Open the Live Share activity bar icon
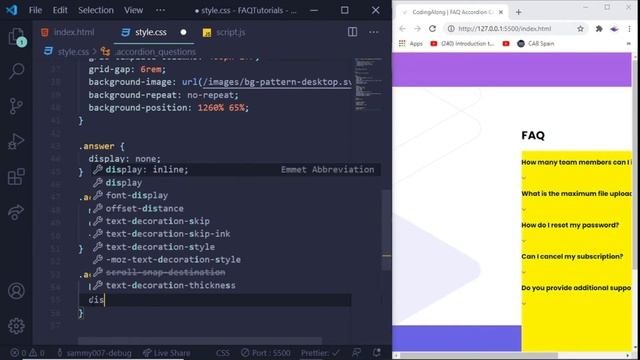640x360 pixels. tap(16, 212)
